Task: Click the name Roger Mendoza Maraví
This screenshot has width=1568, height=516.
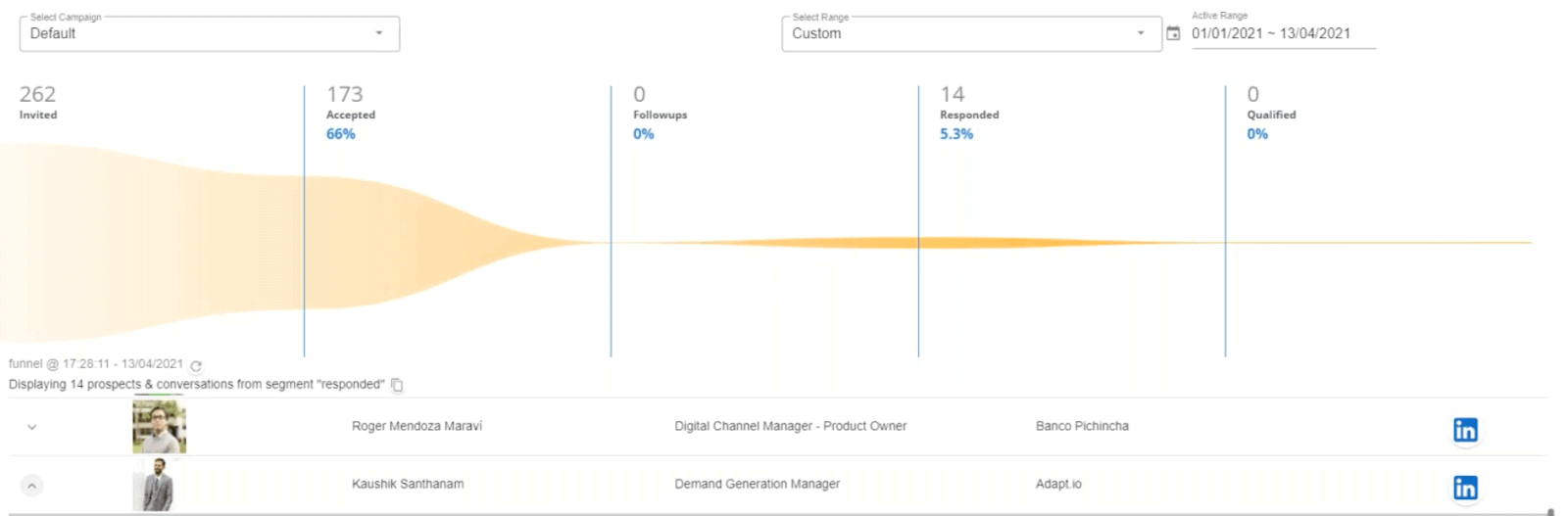Action: point(416,426)
